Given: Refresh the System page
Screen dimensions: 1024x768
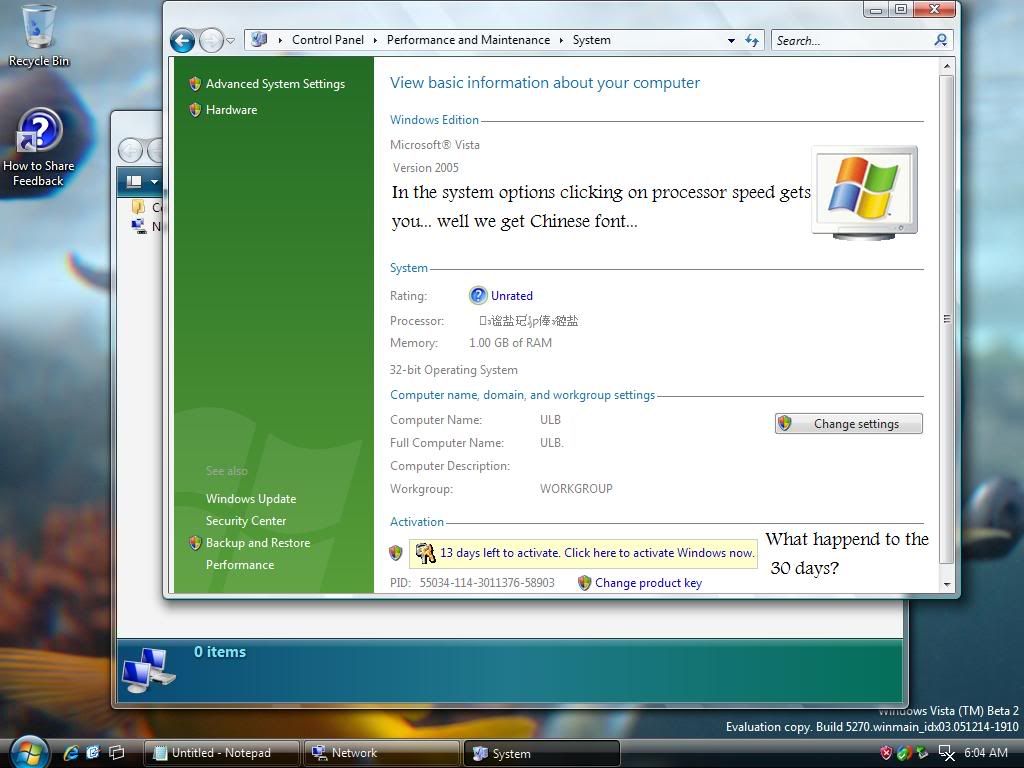Looking at the screenshot, I should 752,40.
